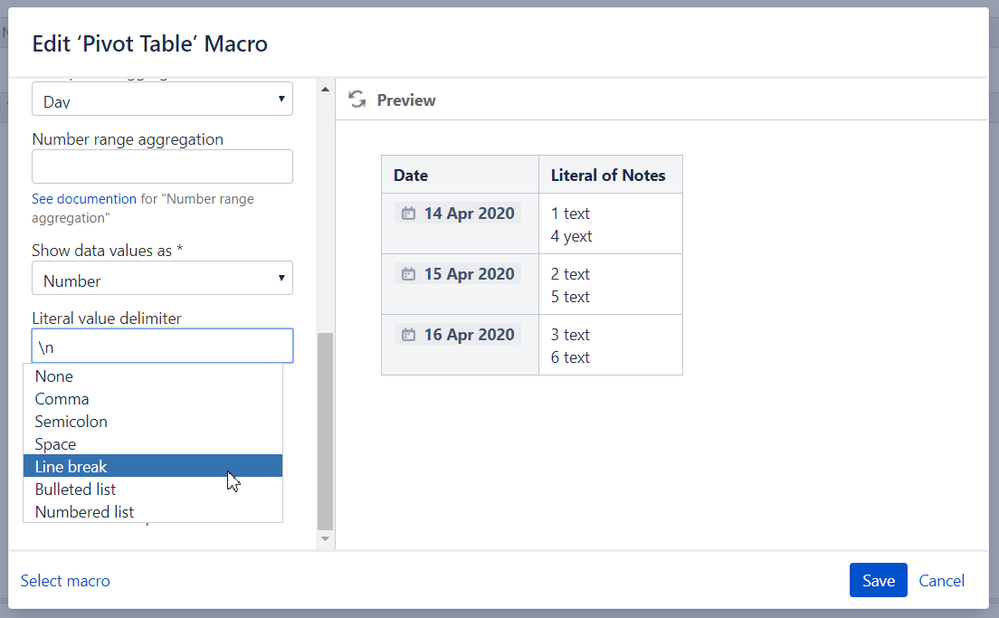Open the Select macro link
This screenshot has width=999, height=618.
point(65,580)
